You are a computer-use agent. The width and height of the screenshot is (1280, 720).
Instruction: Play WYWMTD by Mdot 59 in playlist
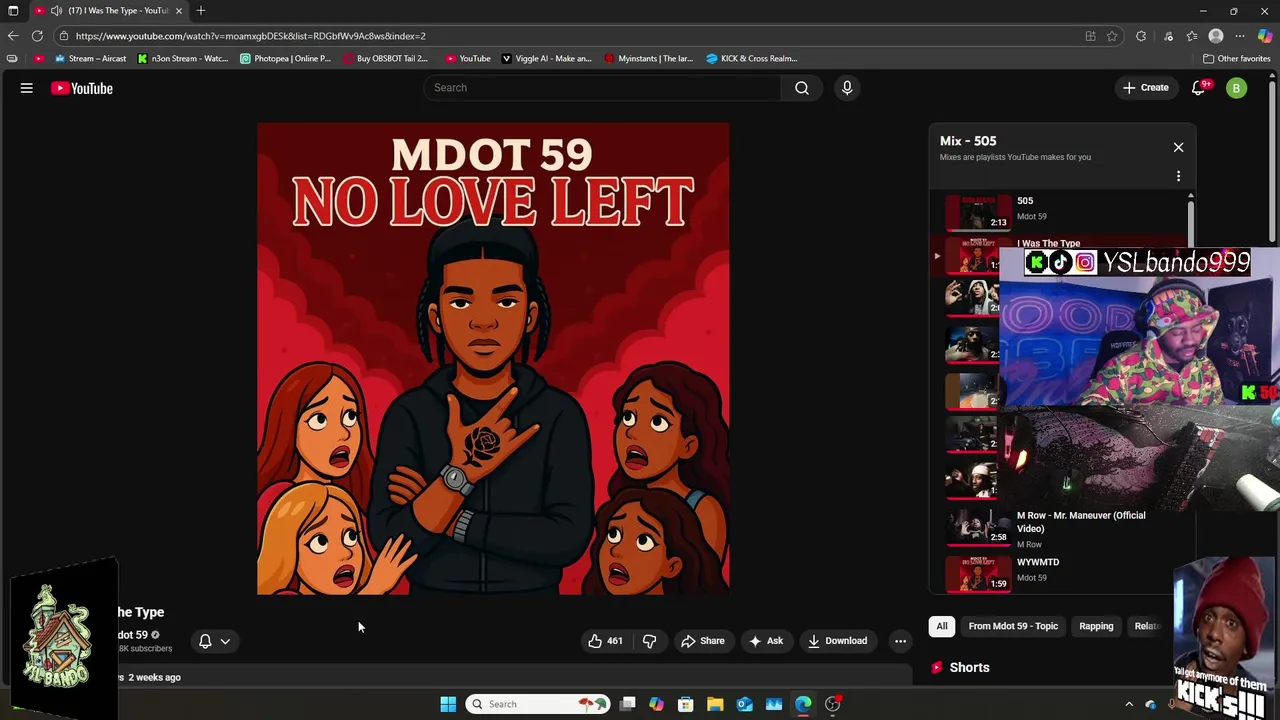pos(1060,574)
